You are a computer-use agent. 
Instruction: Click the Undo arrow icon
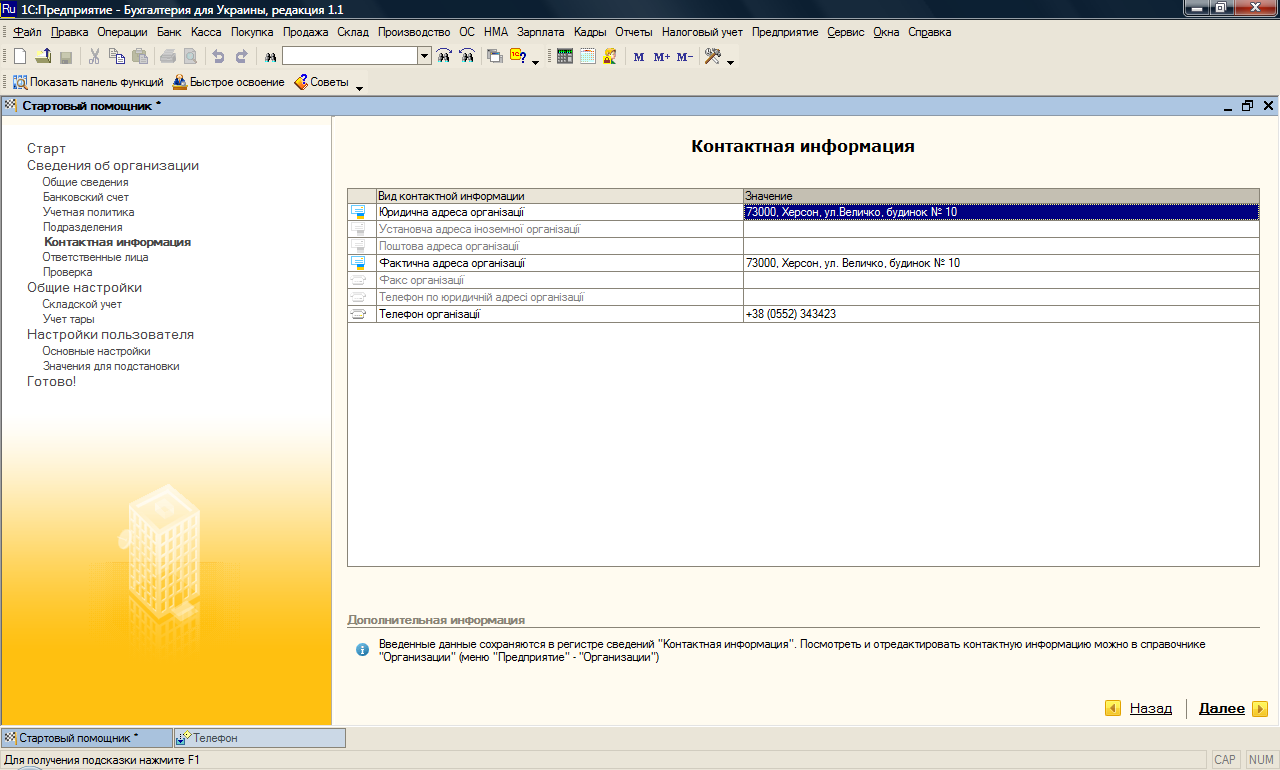(218, 57)
